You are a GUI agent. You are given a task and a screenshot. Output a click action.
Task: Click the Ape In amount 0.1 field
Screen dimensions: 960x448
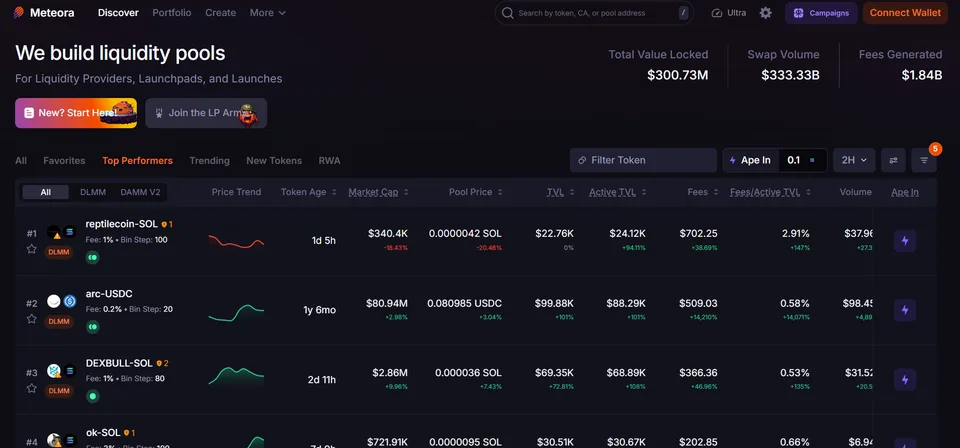click(803, 160)
